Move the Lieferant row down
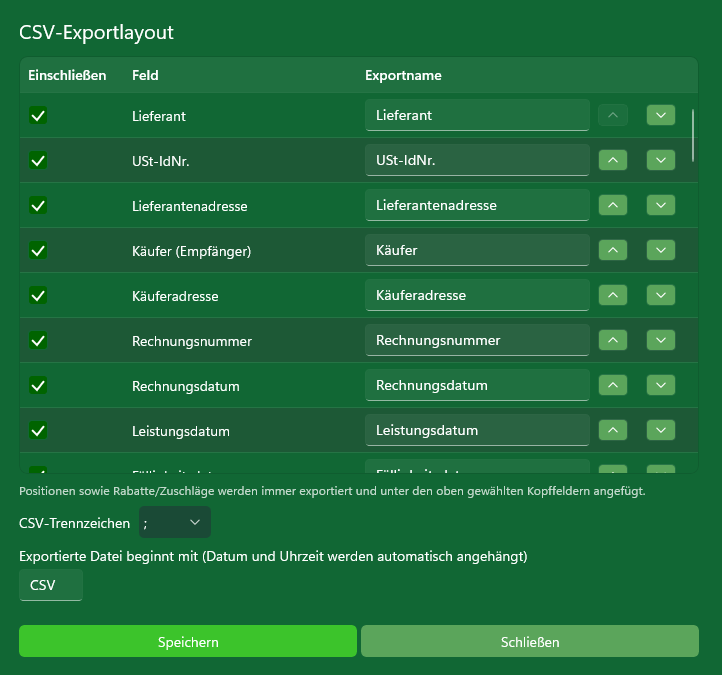Viewport: 722px width, 675px height. pyautogui.click(x=661, y=115)
